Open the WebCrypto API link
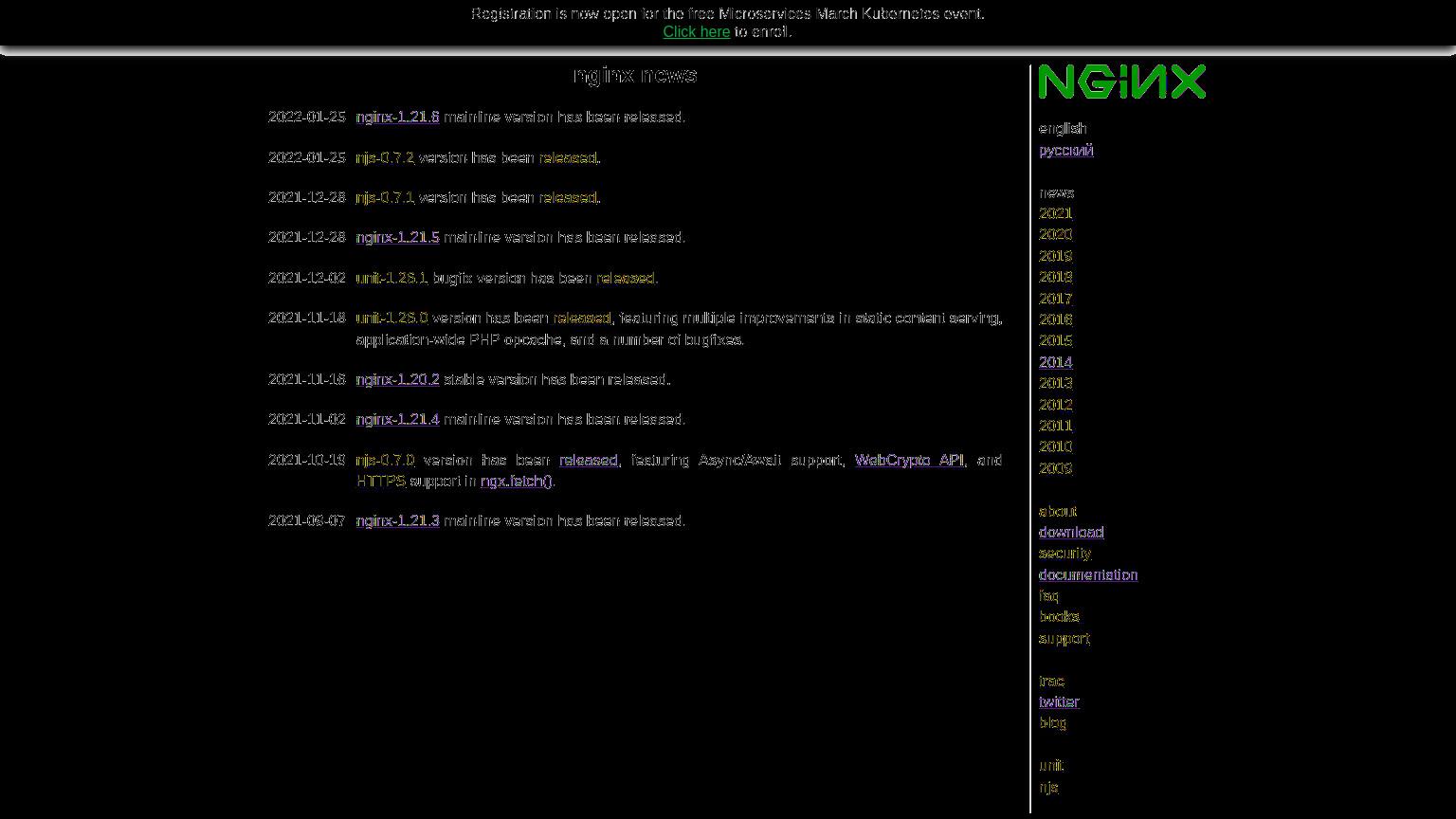The image size is (1456, 819). tap(909, 461)
